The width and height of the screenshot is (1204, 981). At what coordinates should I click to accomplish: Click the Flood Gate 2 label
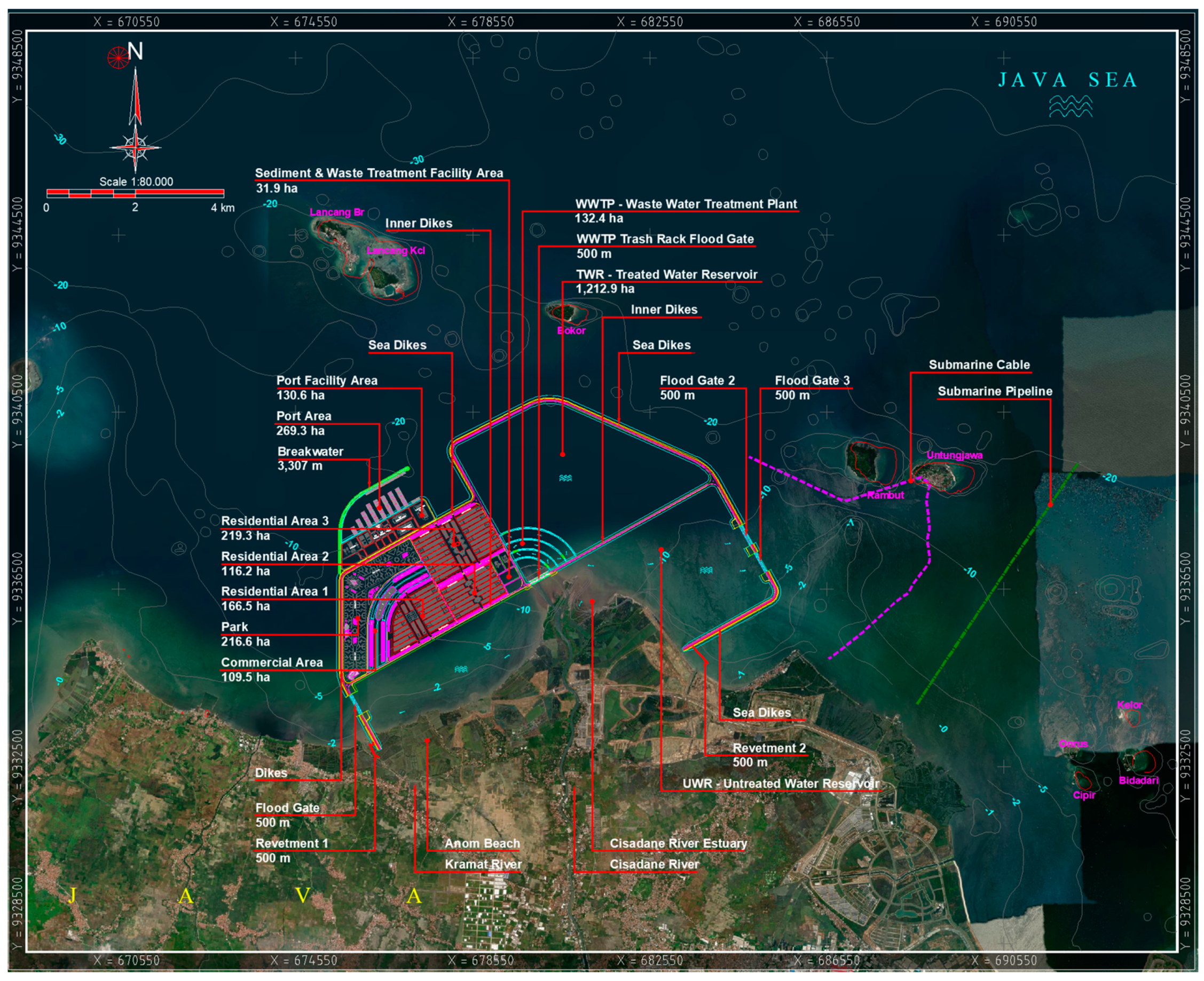697,381
